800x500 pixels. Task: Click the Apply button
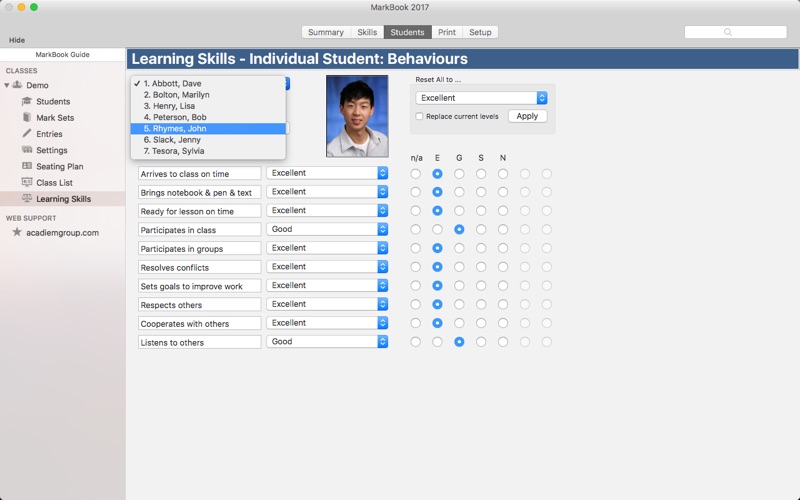pos(527,116)
